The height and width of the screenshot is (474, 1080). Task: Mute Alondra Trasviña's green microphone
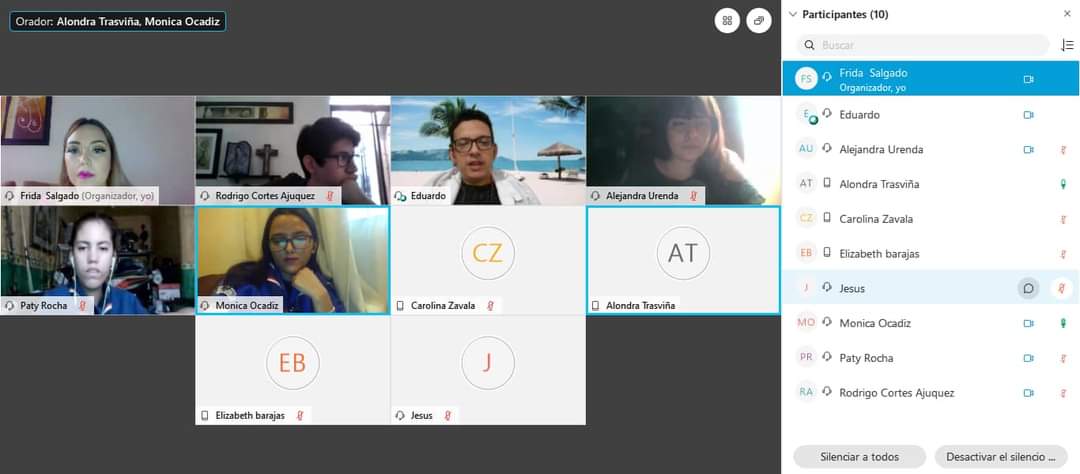point(1062,184)
